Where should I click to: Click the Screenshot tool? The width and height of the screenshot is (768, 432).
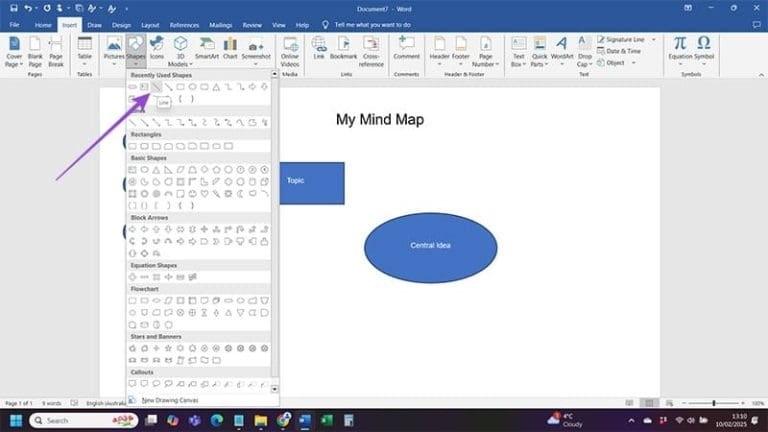256,51
